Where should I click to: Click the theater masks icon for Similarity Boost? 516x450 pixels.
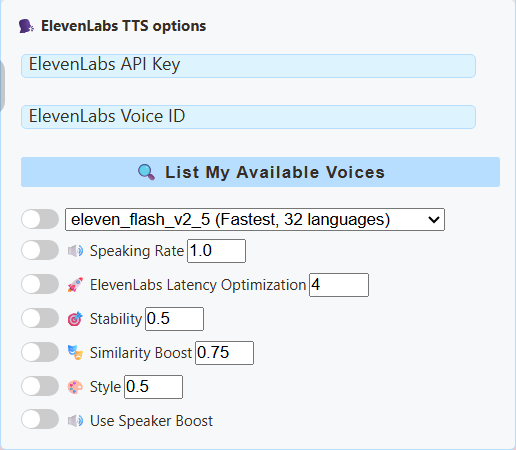[75, 353]
